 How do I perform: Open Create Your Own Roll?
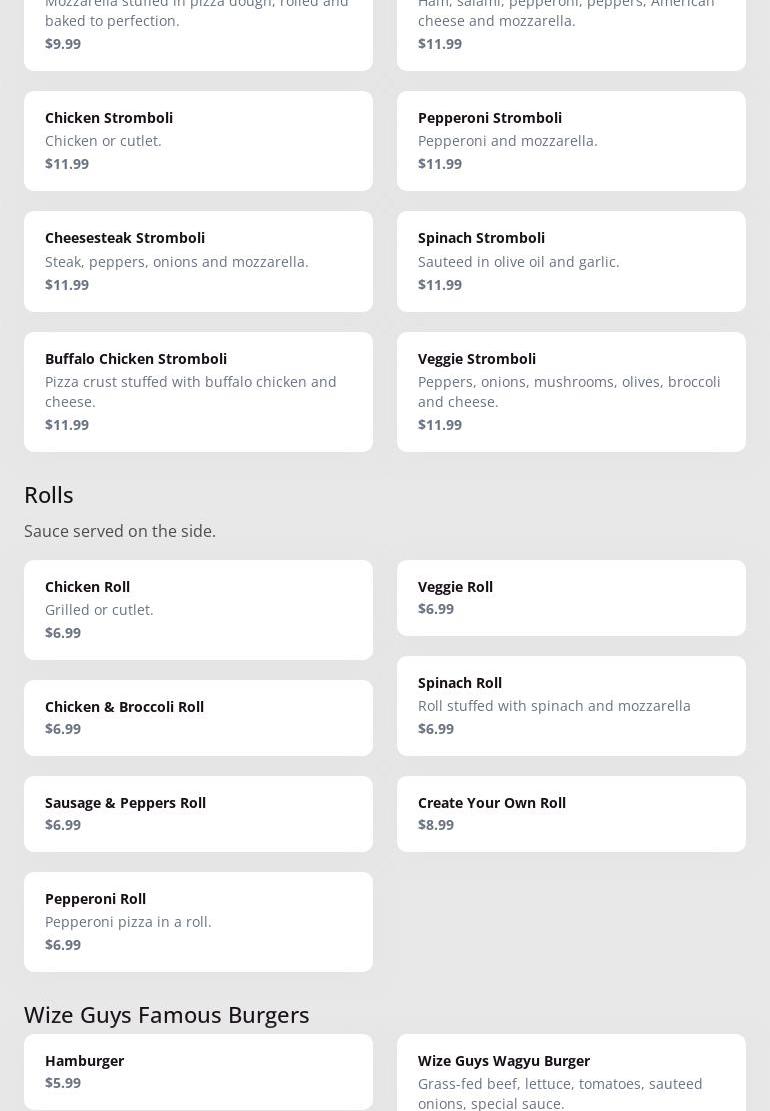pyautogui.click(x=571, y=813)
